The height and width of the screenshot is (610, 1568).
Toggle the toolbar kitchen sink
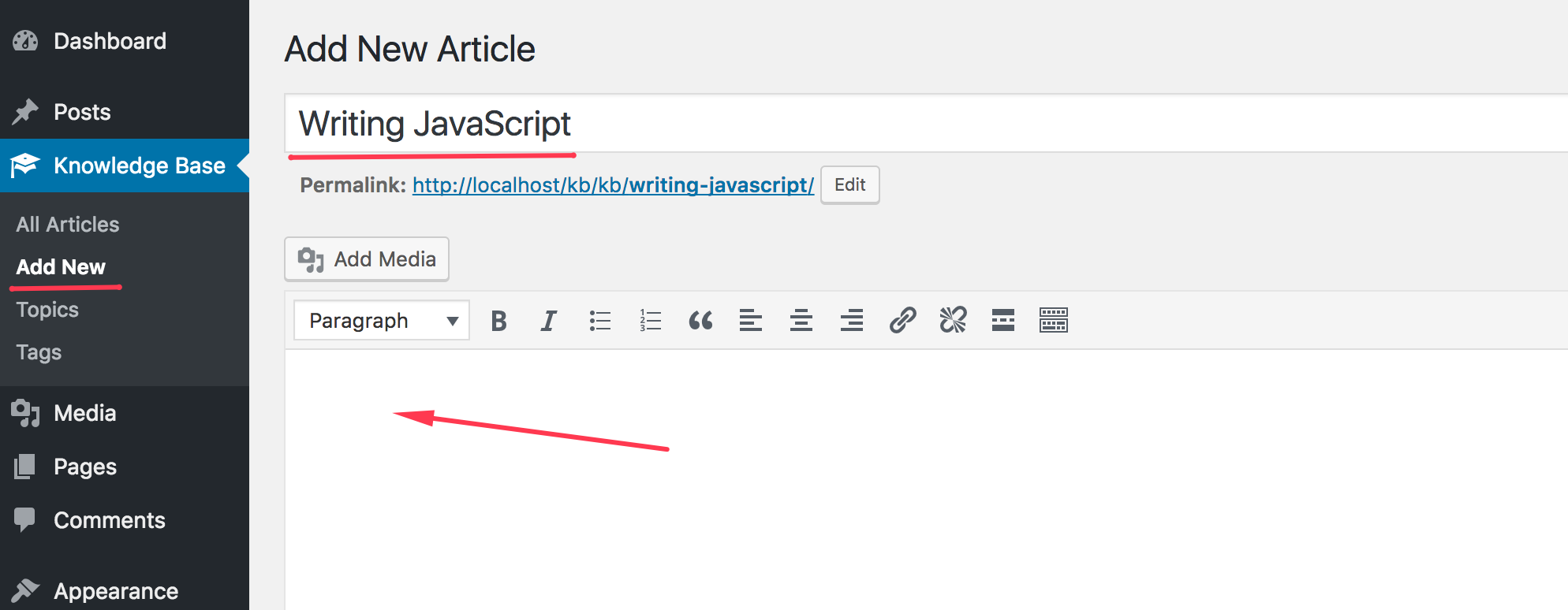coord(1054,321)
